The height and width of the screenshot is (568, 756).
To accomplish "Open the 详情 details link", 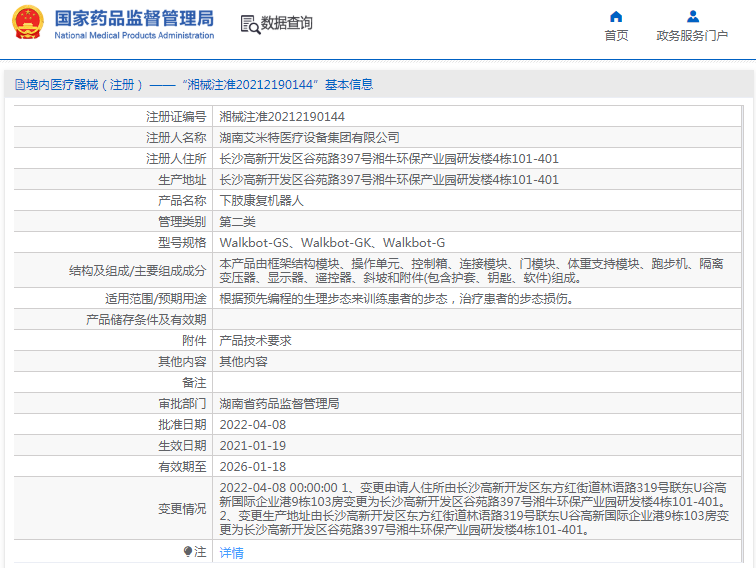I will 231,553.
